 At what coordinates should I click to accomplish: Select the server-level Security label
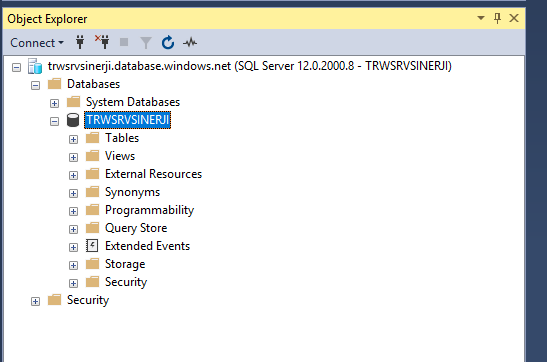pyautogui.click(x=88, y=301)
